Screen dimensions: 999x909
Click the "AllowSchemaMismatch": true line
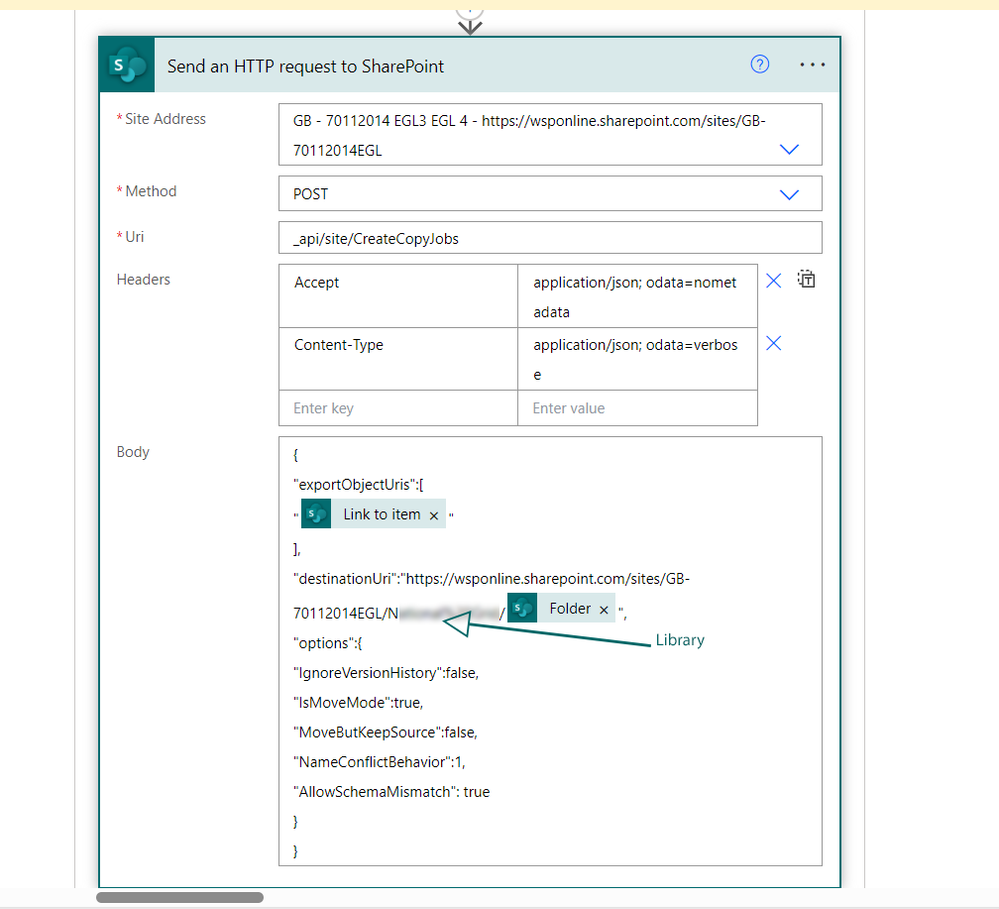point(391,792)
